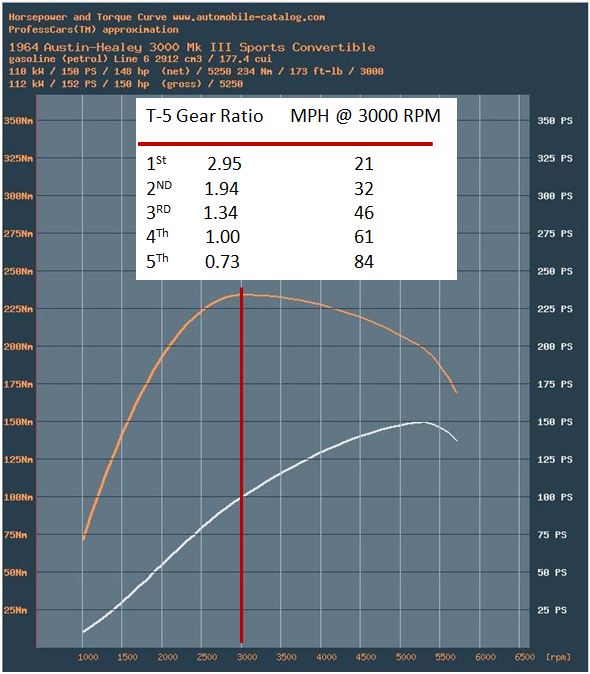Click the "MPH @ 3000 RPM" table heading

coord(365,116)
